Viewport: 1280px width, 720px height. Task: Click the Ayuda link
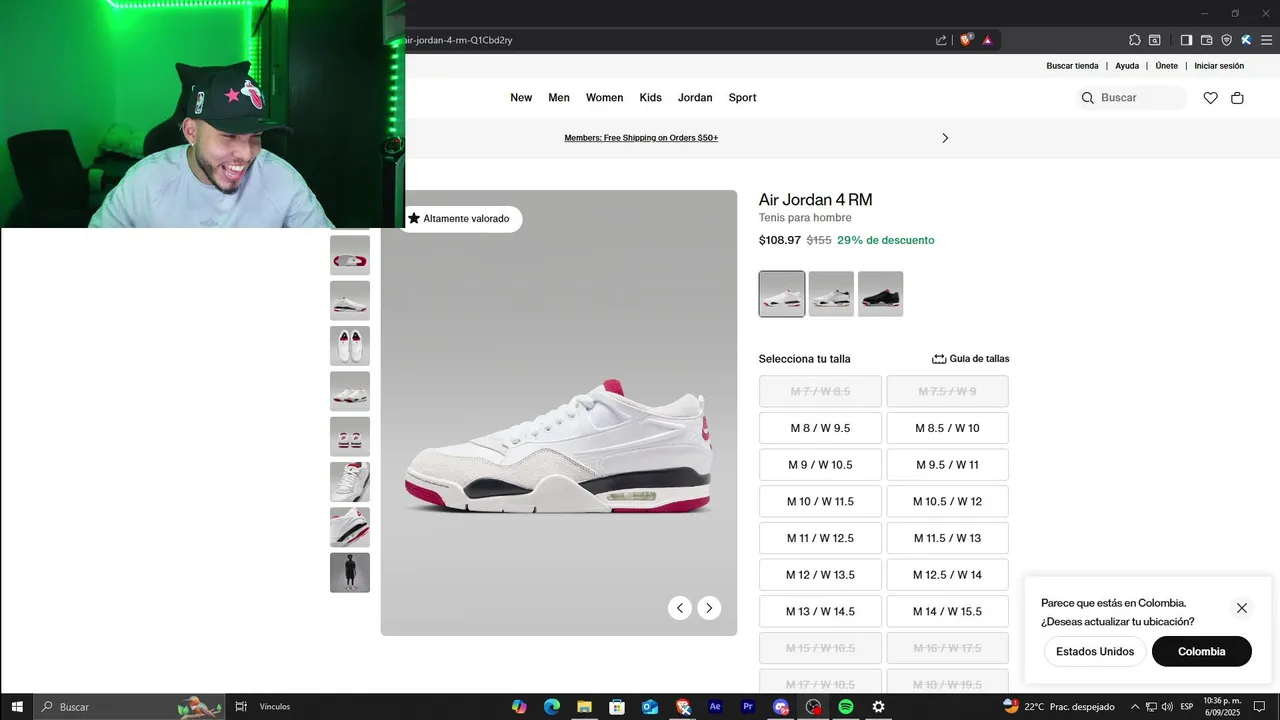pos(1127,66)
